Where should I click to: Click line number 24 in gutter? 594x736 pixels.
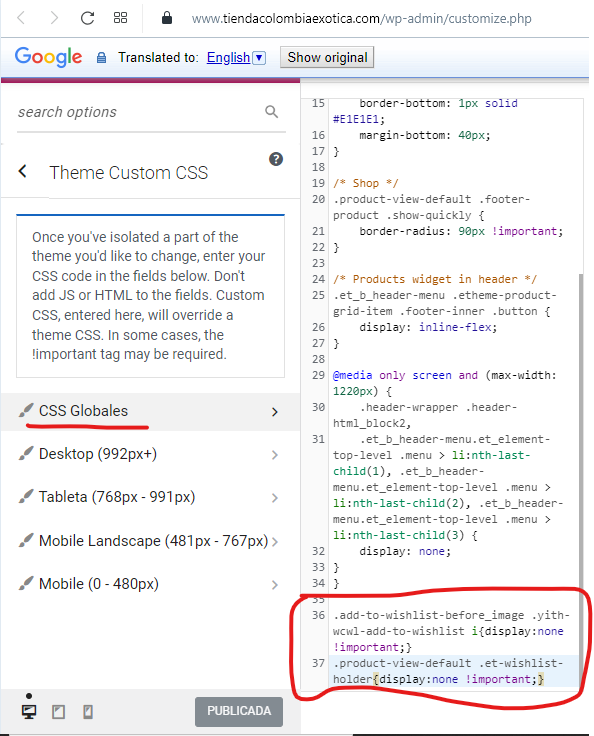[x=318, y=279]
